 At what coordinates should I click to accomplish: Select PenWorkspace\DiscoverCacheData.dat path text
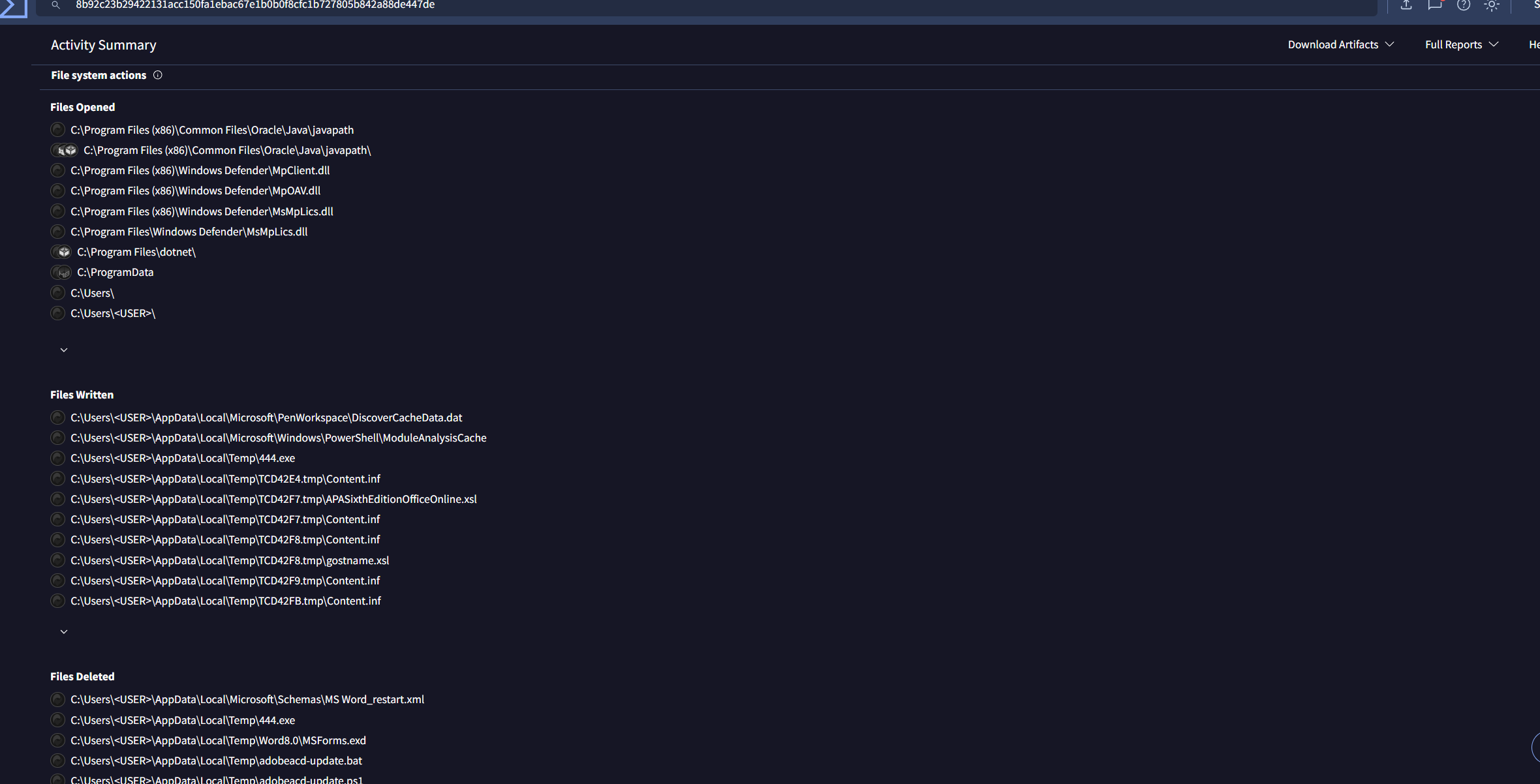click(x=266, y=417)
